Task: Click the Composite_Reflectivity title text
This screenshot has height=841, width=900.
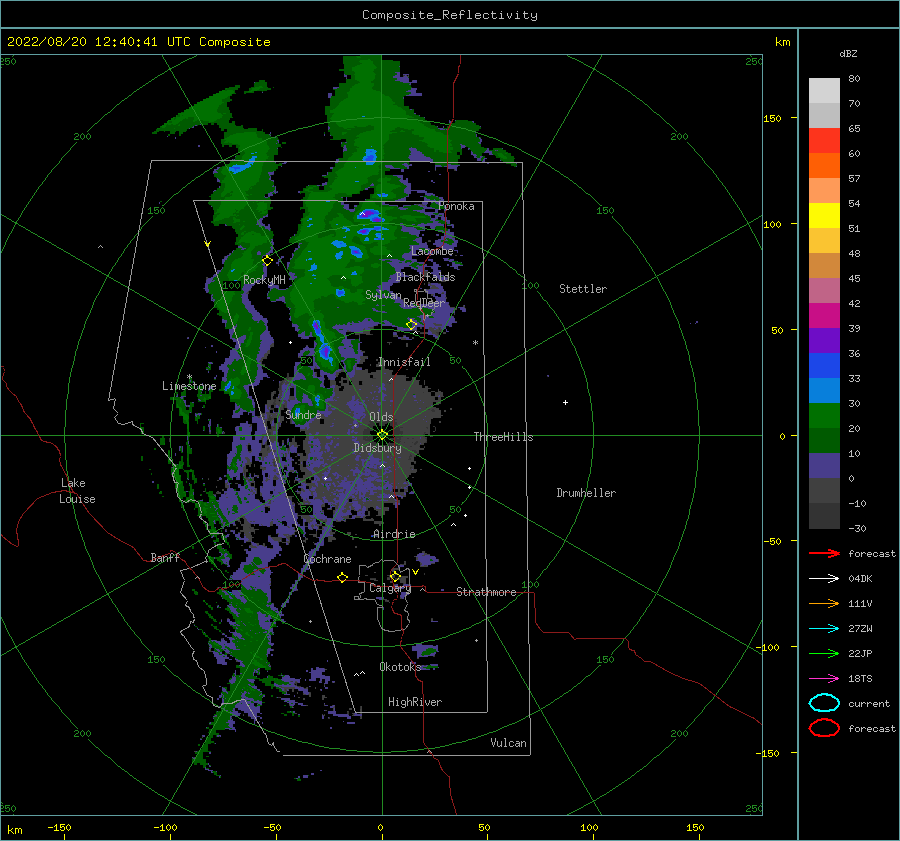Action: [x=450, y=15]
